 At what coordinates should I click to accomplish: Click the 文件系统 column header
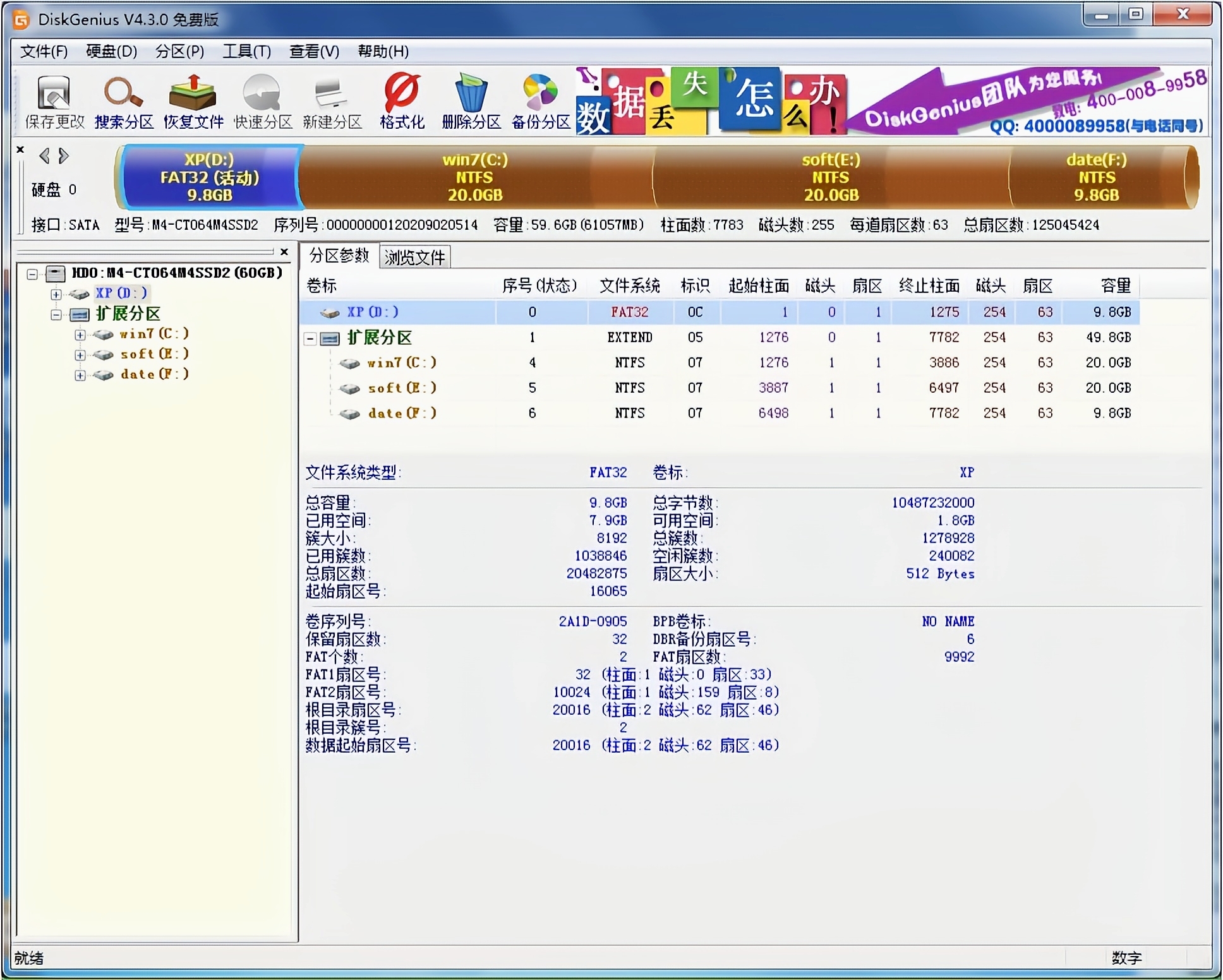point(629,286)
